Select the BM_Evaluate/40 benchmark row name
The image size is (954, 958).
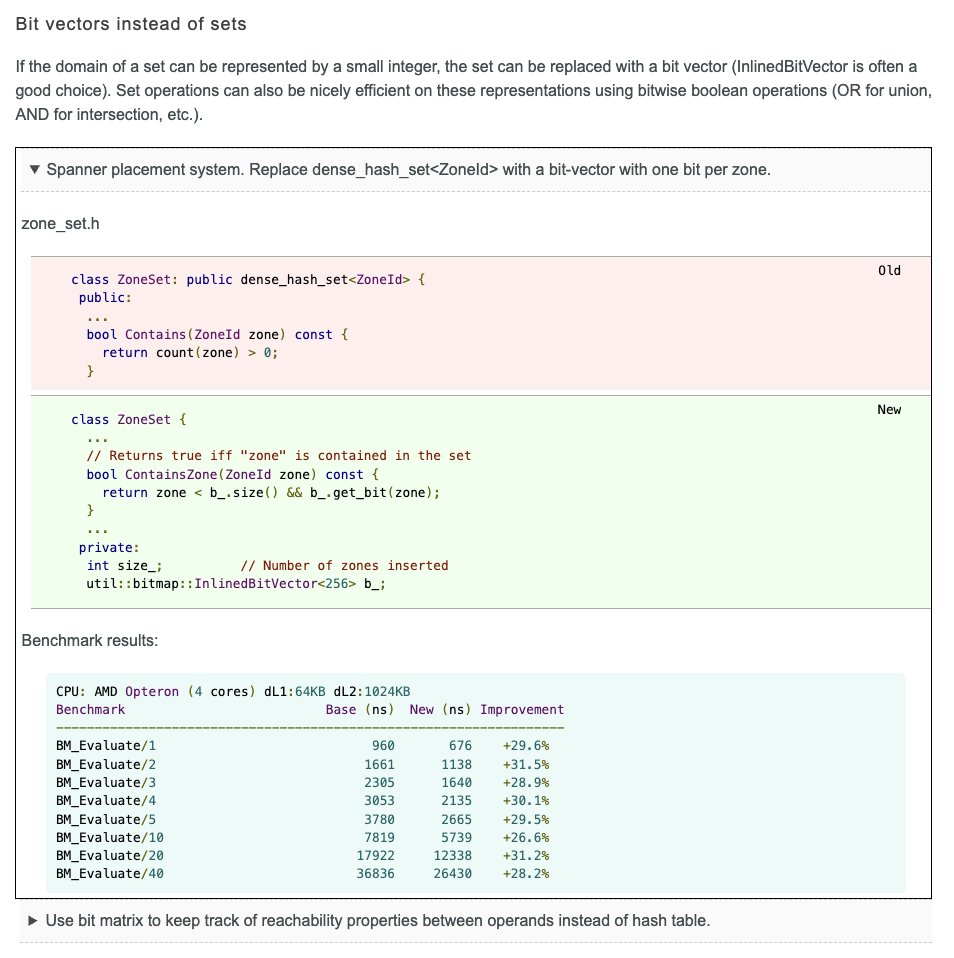pos(110,874)
